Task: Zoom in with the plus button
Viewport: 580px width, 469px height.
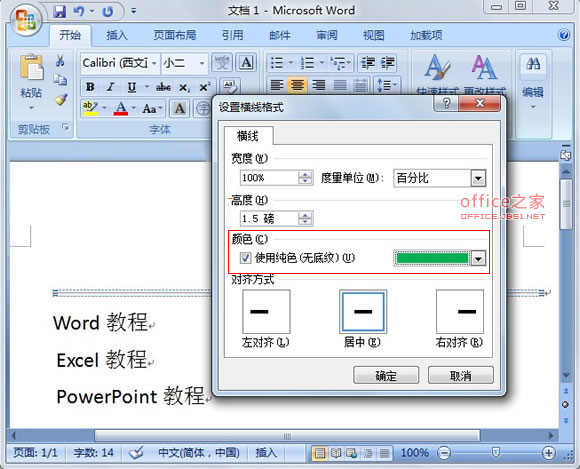Action: pos(548,453)
